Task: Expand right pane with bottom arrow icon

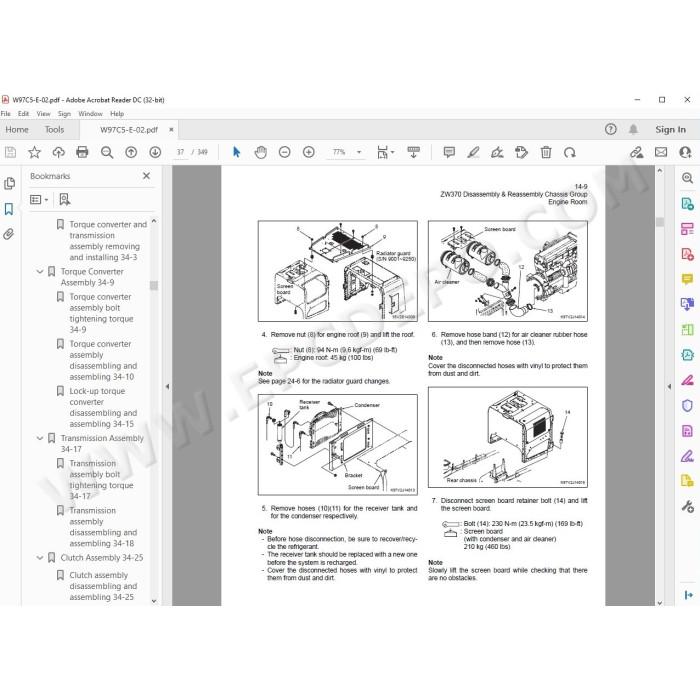Action: click(x=688, y=595)
